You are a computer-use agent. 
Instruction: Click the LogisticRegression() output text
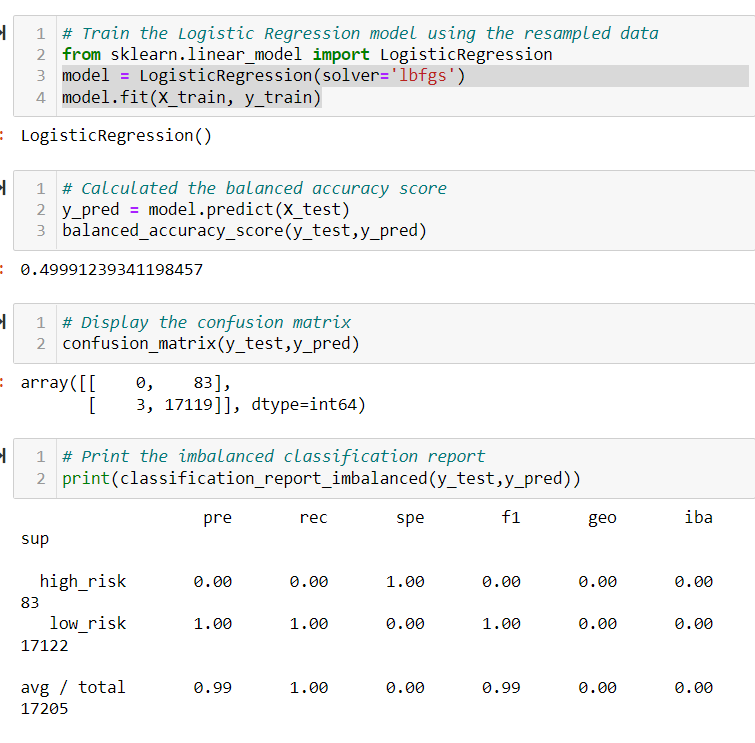click(x=116, y=136)
